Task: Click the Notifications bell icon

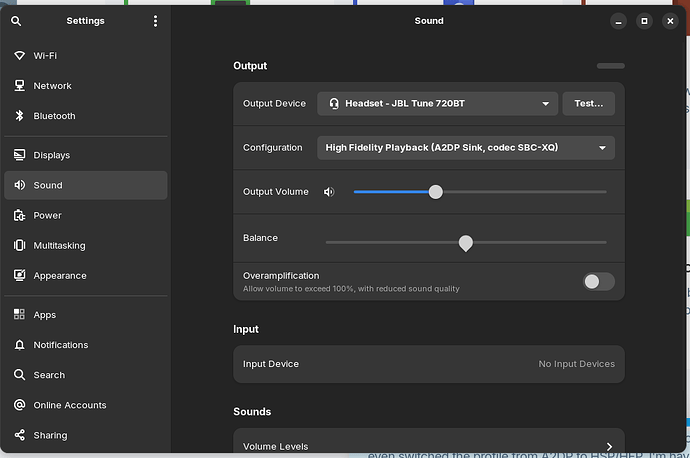Action: click(x=20, y=345)
